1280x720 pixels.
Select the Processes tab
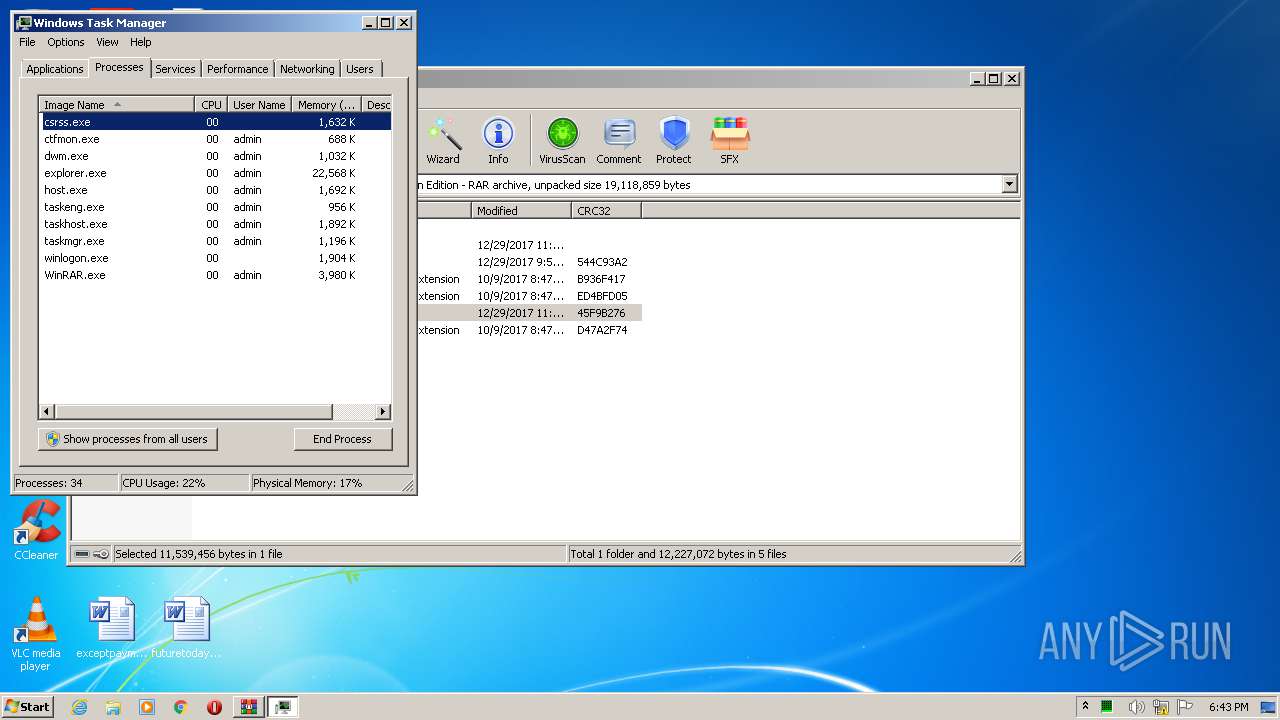[x=119, y=67]
